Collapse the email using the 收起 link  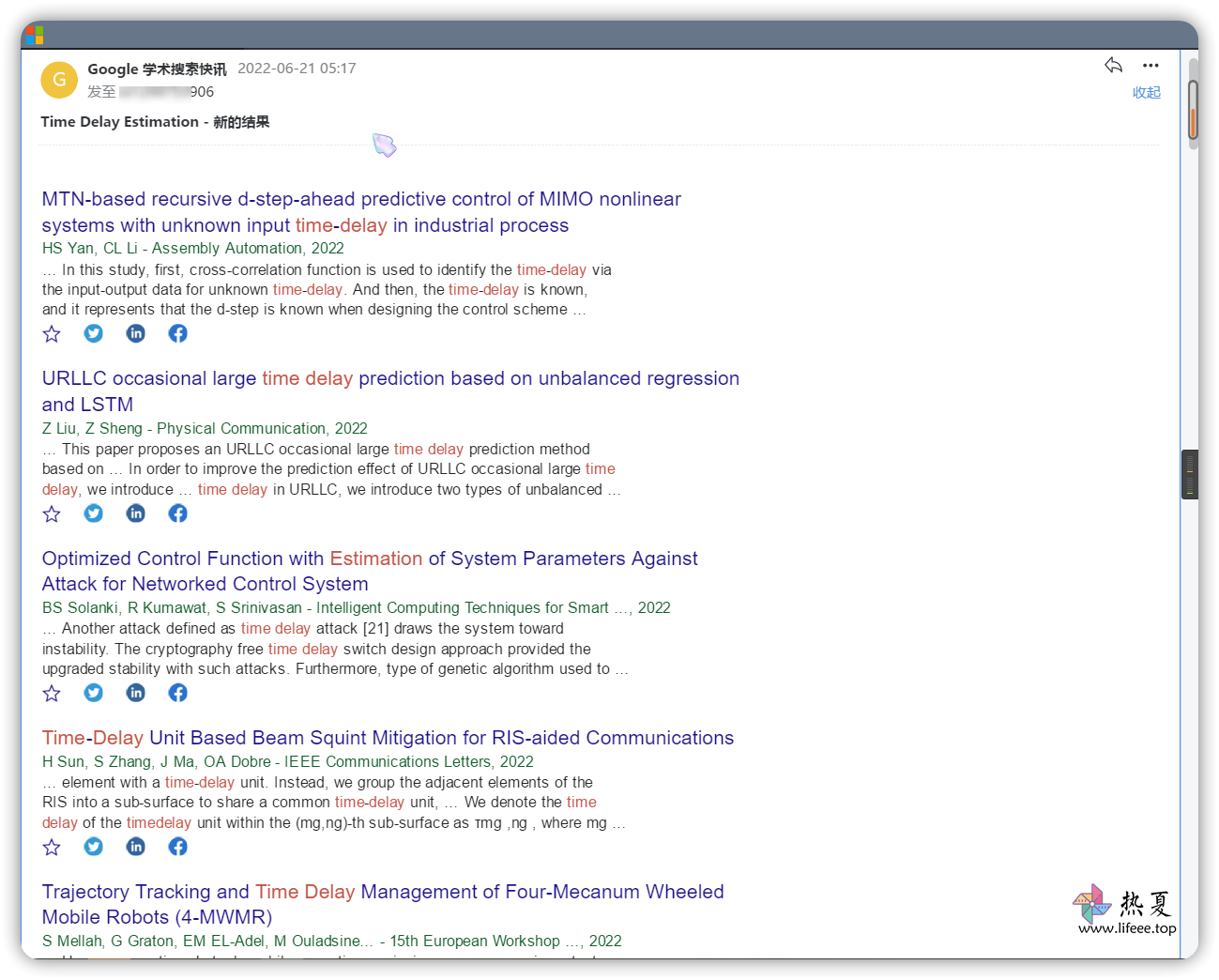(1146, 93)
